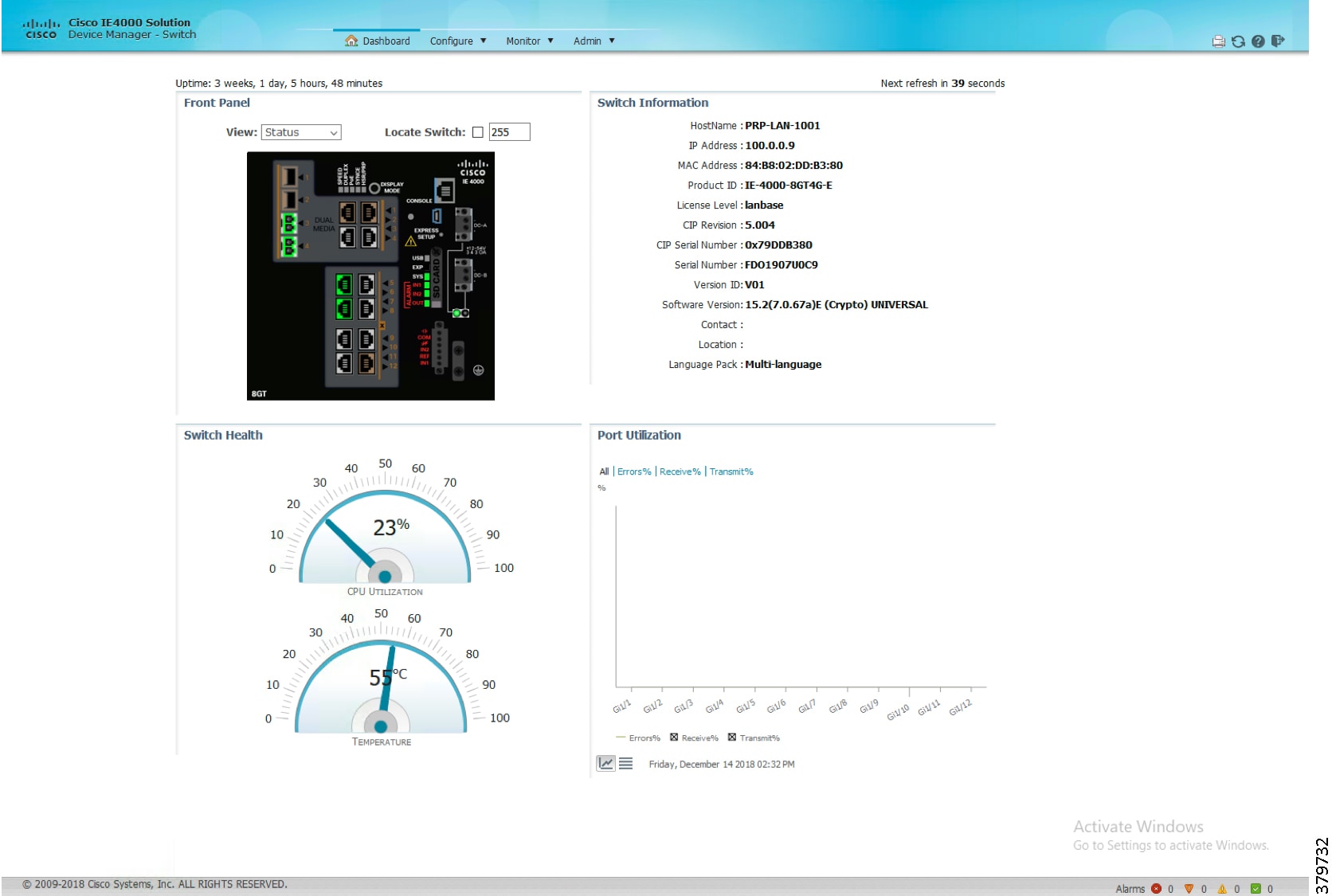1332x896 pixels.
Task: Click the refresh icon in the header
Action: (1238, 41)
